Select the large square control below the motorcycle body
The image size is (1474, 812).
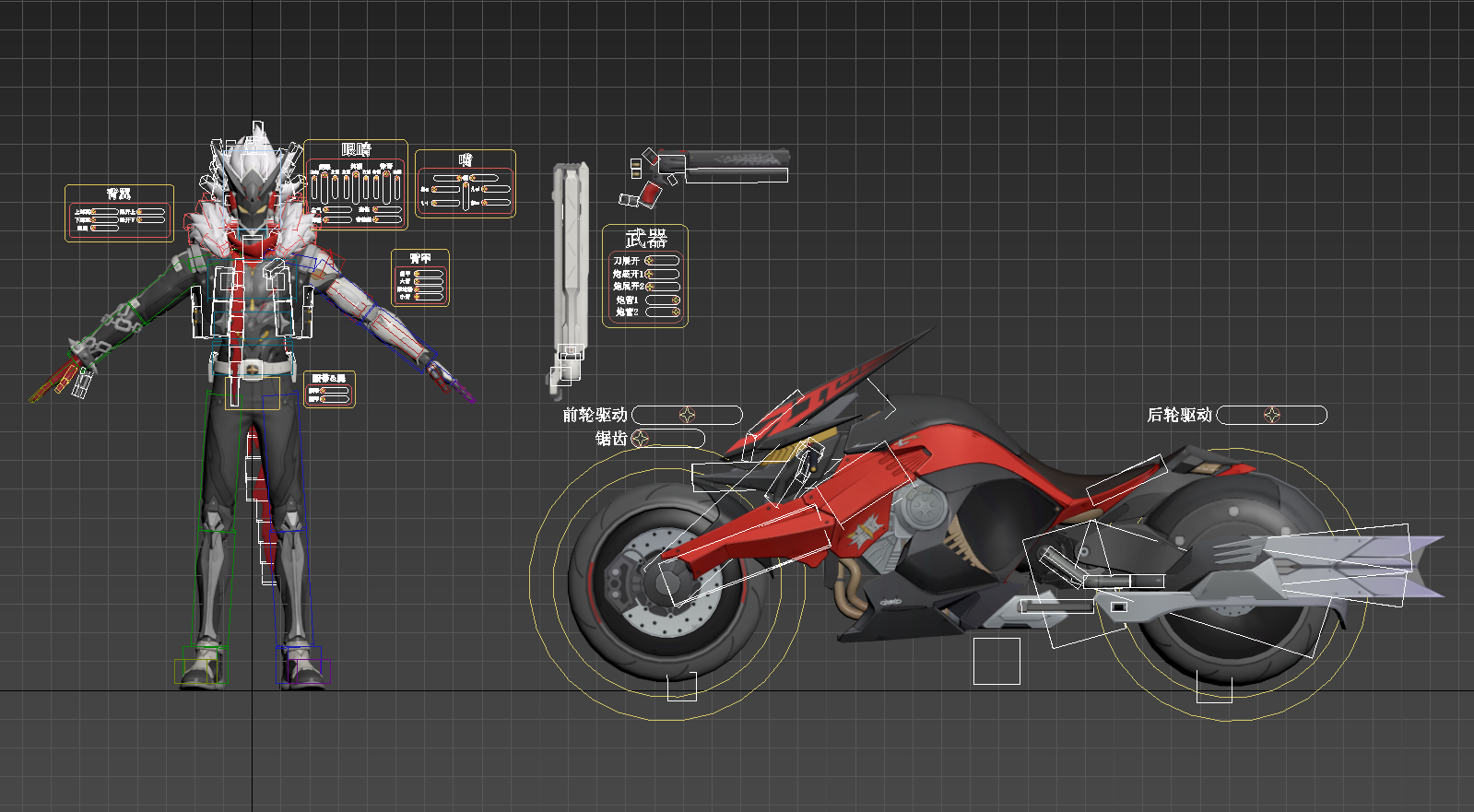(x=997, y=662)
